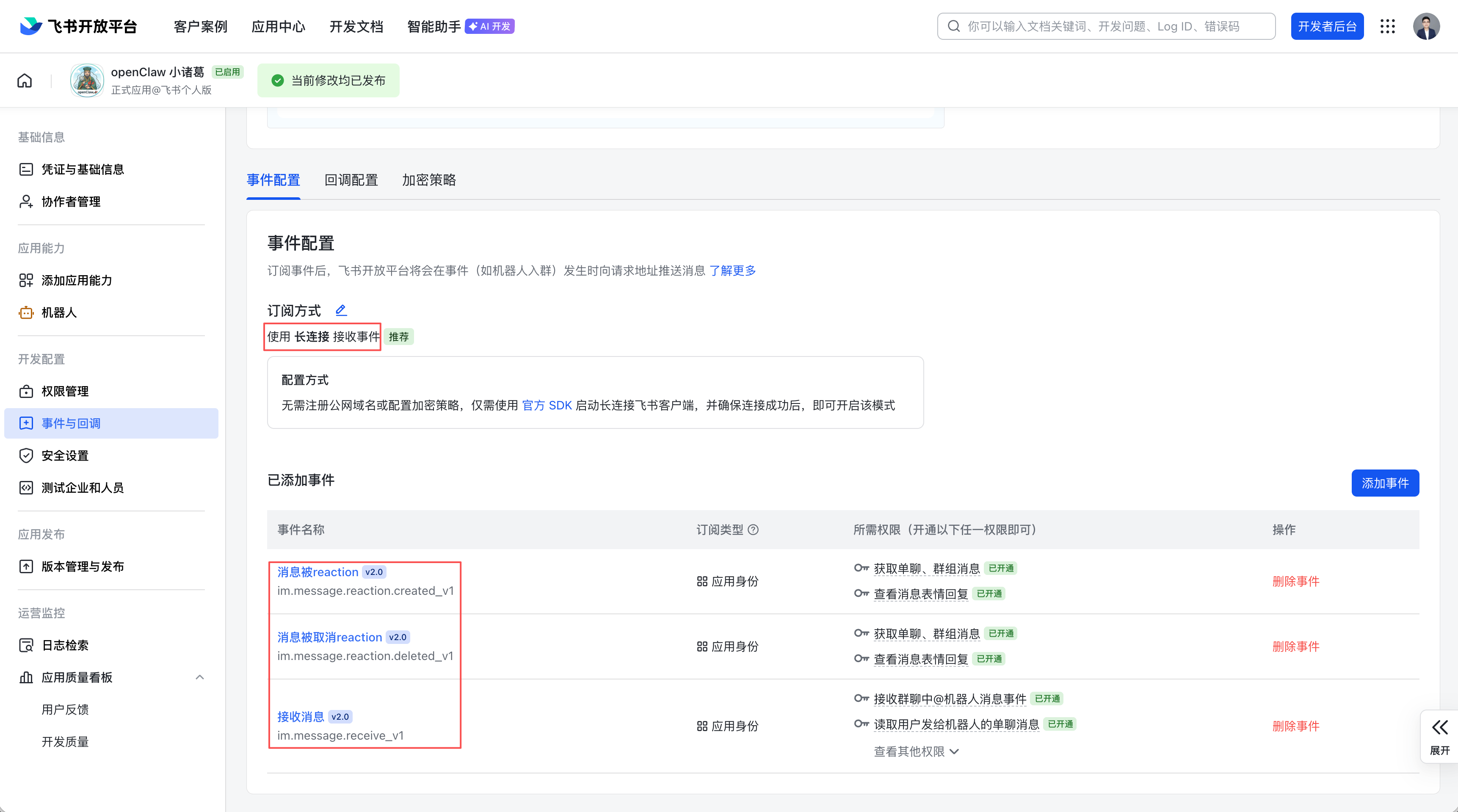The width and height of the screenshot is (1458, 812).
Task: Click the user avatar at top right
Action: coord(1426,27)
